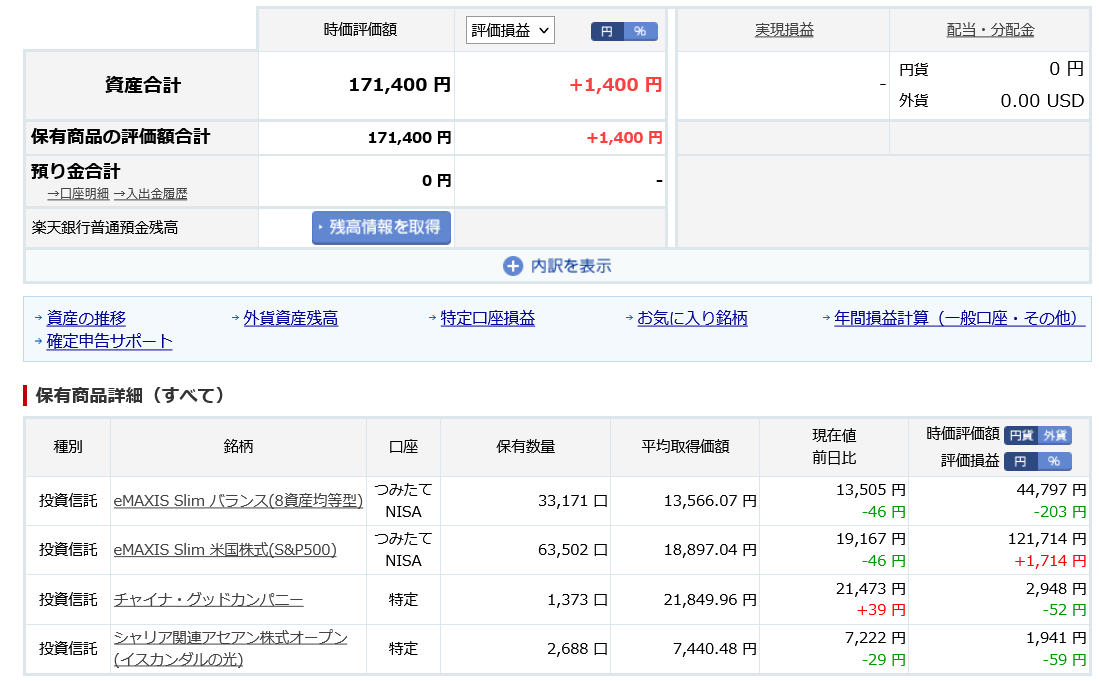Viewport: 1099px width, 681px height.
Task: Open 入出金履歴 link
Action: coord(150,194)
